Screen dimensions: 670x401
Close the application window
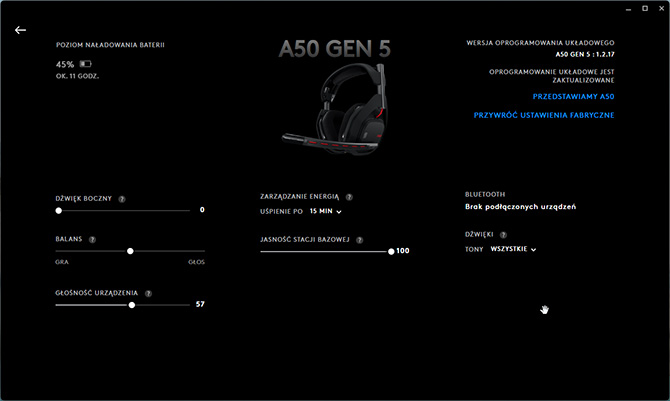[661, 8]
